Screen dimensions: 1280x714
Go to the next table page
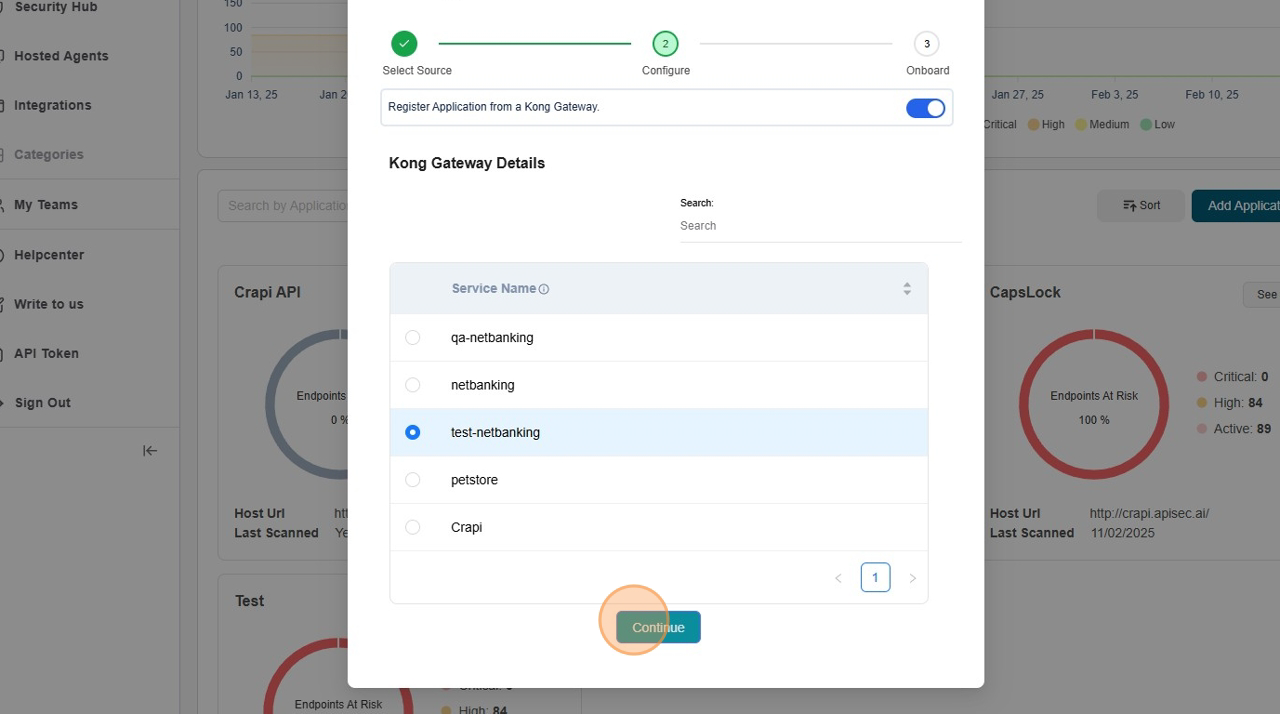(x=912, y=578)
